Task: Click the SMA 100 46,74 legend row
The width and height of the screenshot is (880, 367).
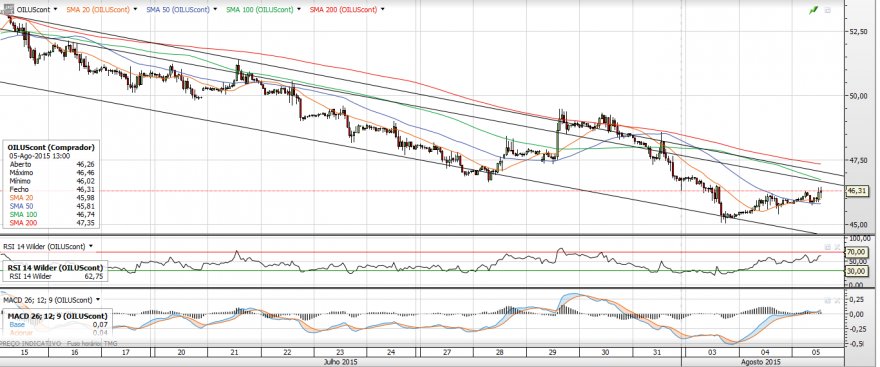Action: (51, 215)
